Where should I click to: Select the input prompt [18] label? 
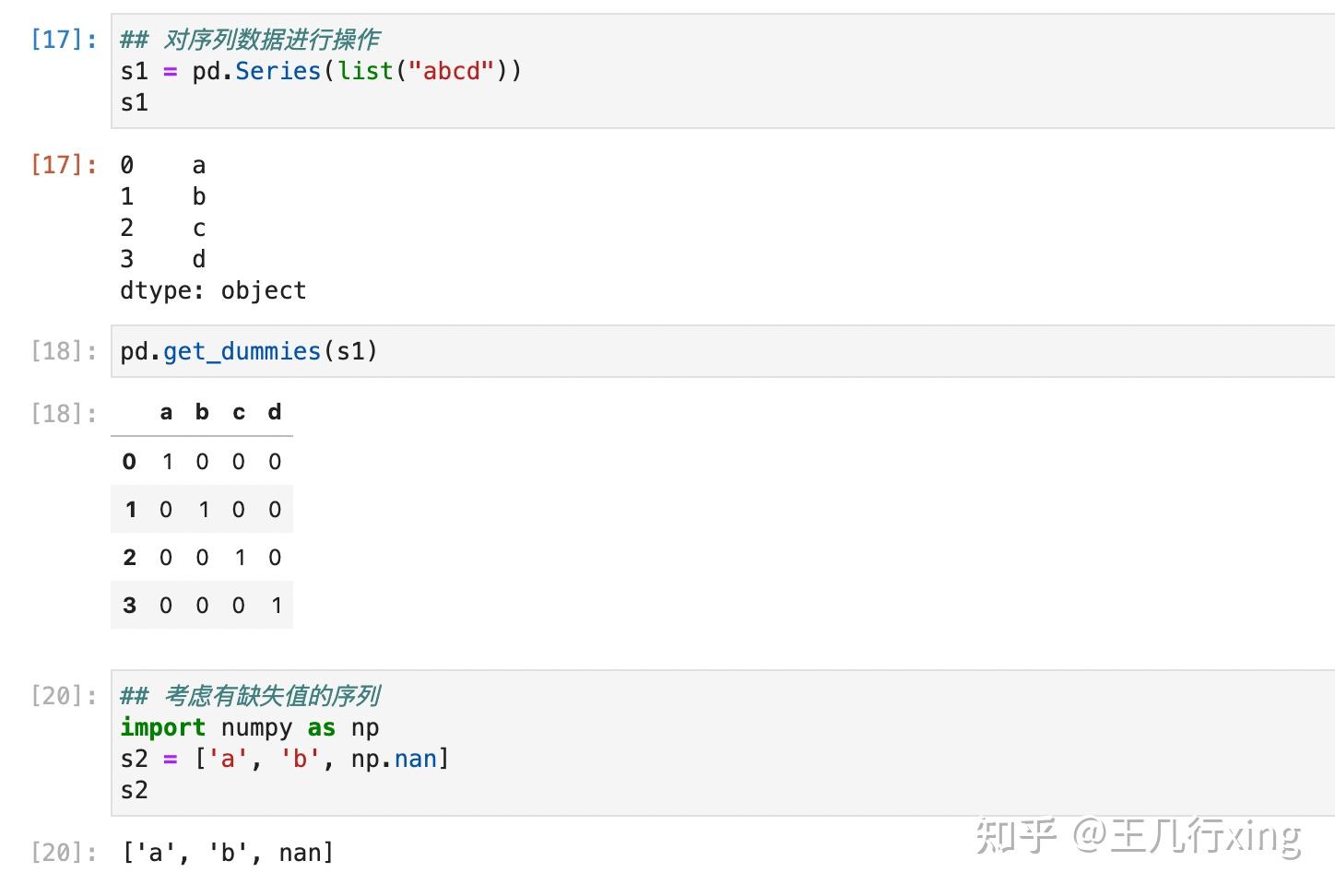pos(64,351)
